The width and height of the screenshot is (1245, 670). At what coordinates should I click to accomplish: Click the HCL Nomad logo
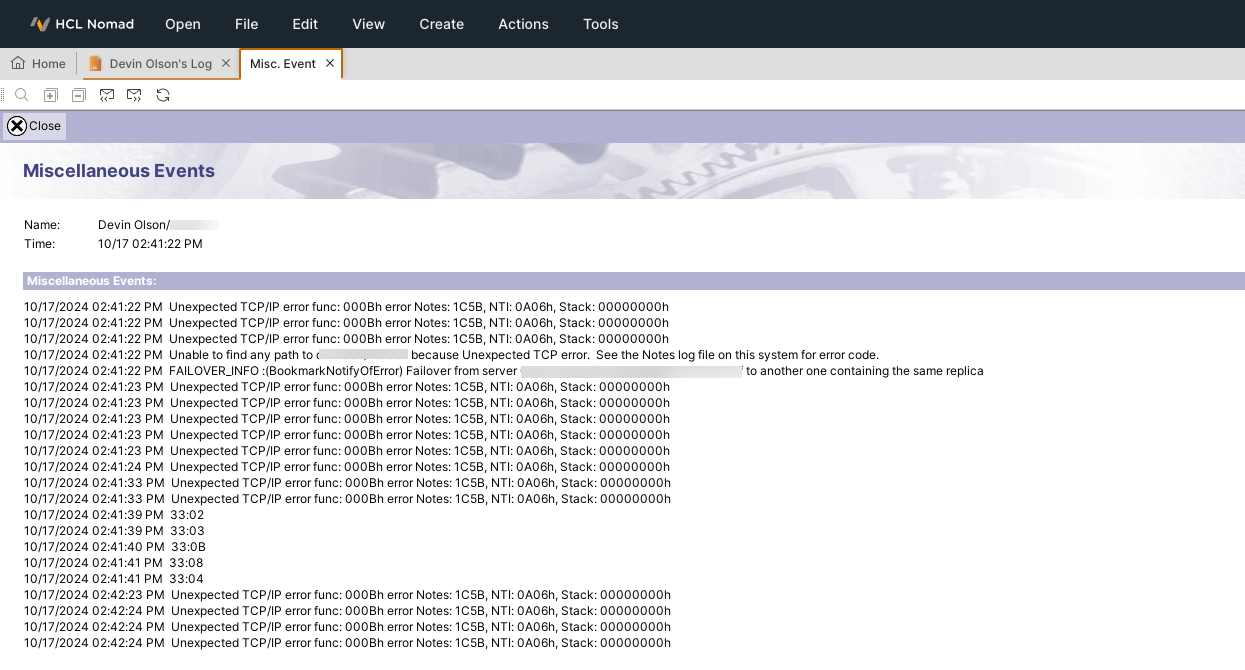click(82, 24)
